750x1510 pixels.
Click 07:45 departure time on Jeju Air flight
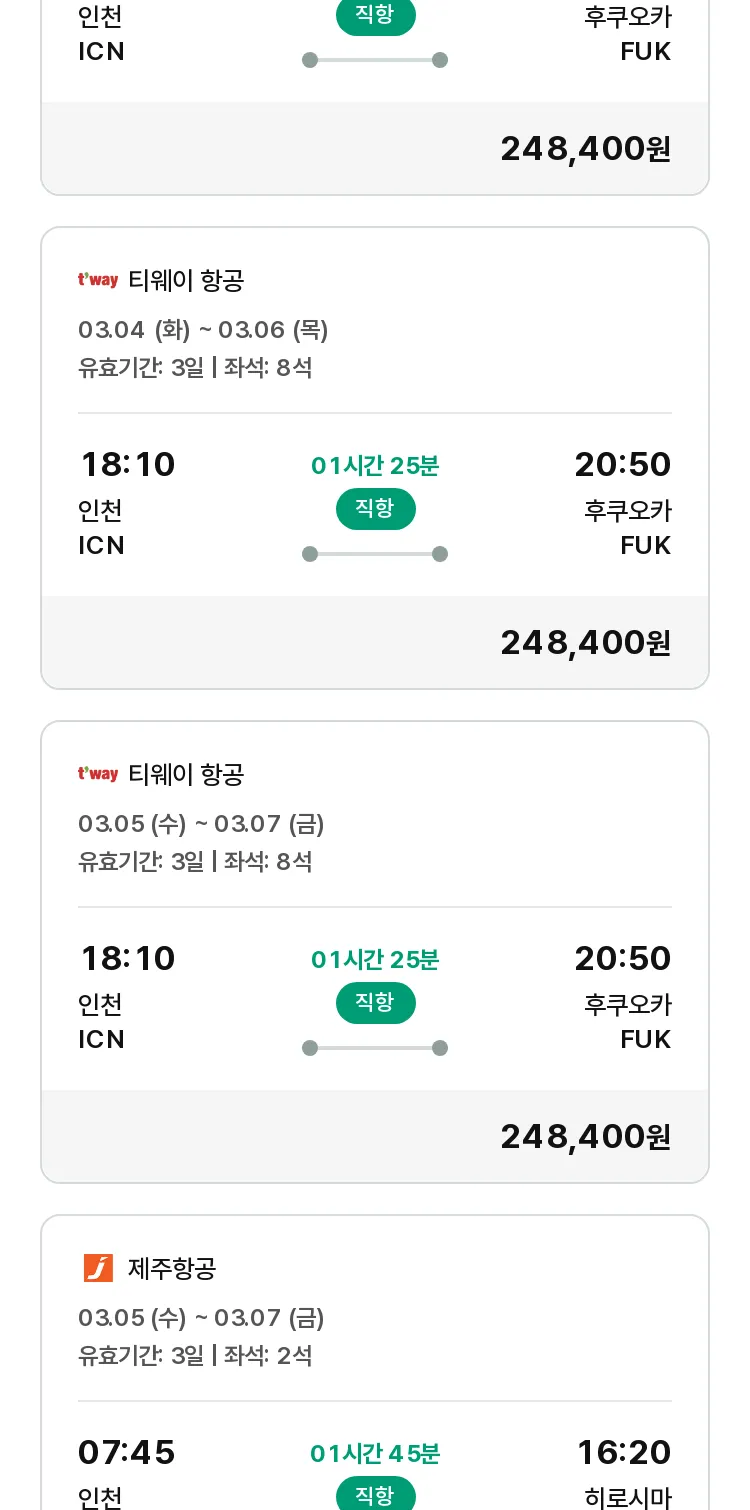[x=127, y=1453]
